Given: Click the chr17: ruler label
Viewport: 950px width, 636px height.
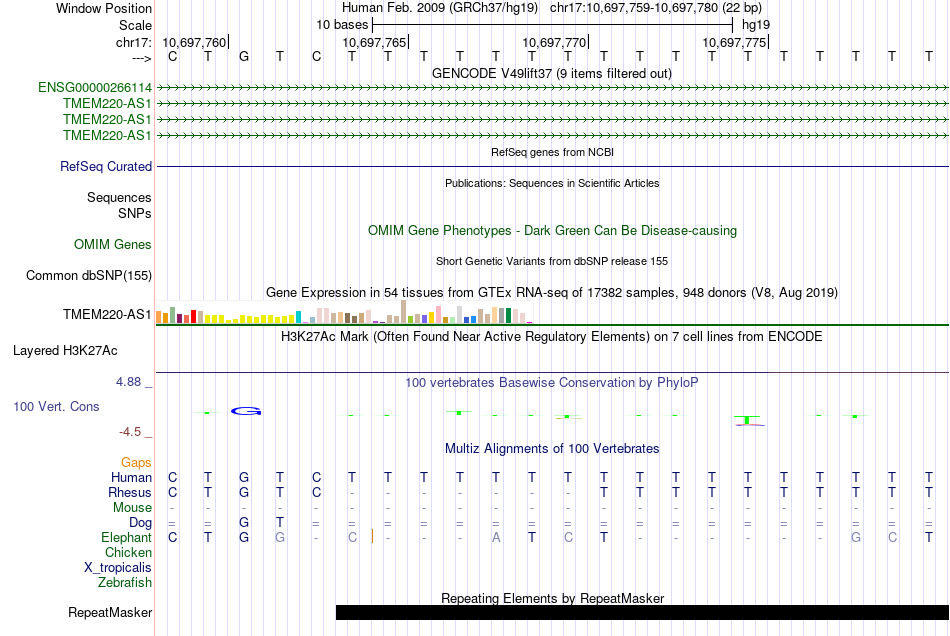Looking at the screenshot, I should tap(134, 42).
